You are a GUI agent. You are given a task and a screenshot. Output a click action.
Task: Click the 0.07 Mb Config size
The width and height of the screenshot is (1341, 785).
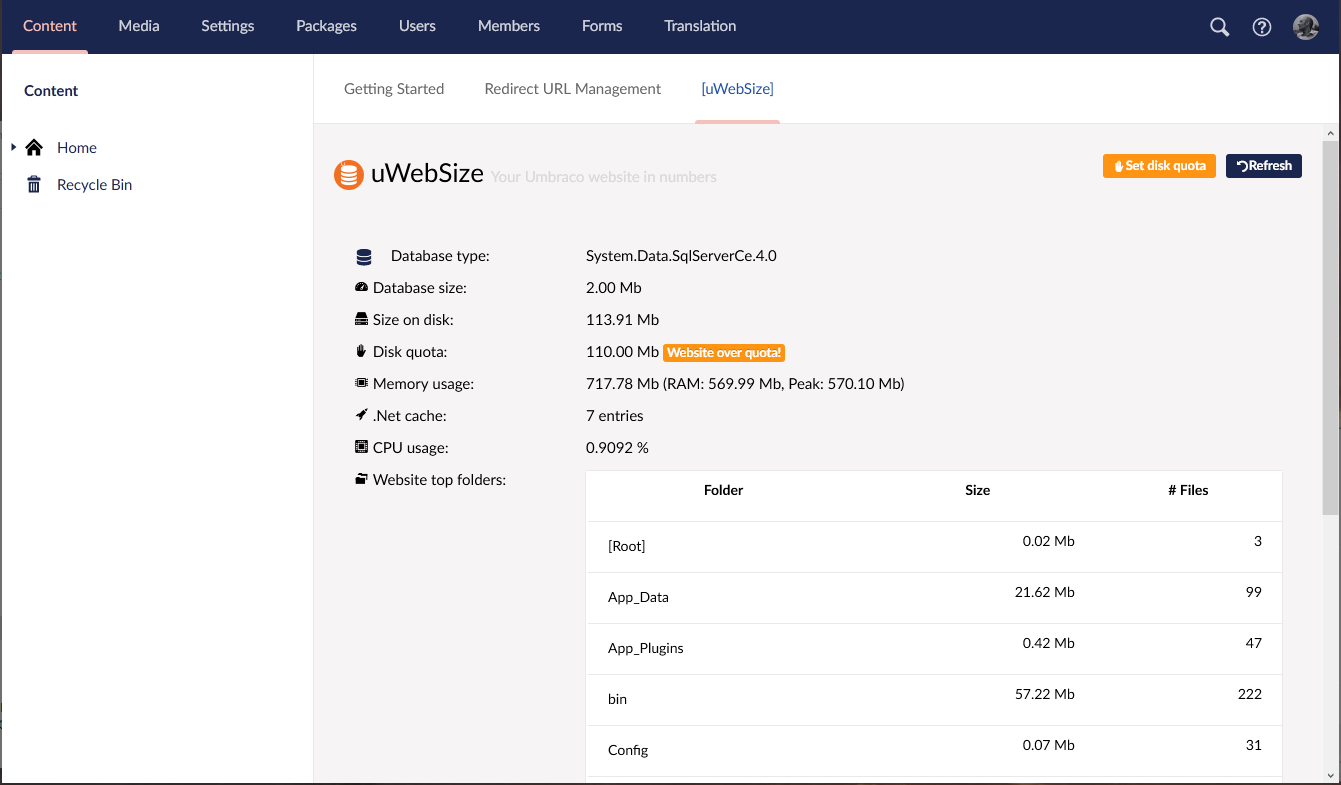(x=1048, y=745)
